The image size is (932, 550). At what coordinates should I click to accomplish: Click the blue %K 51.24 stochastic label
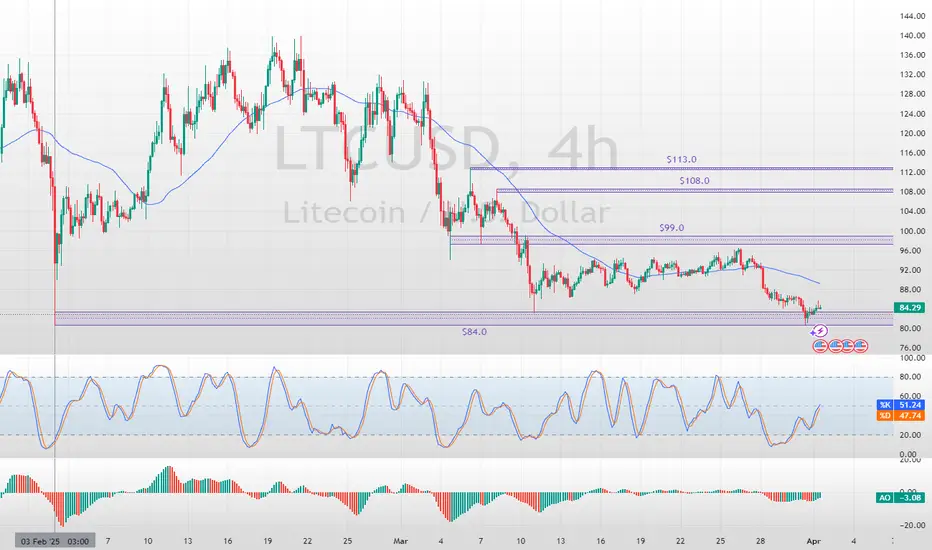click(x=900, y=405)
